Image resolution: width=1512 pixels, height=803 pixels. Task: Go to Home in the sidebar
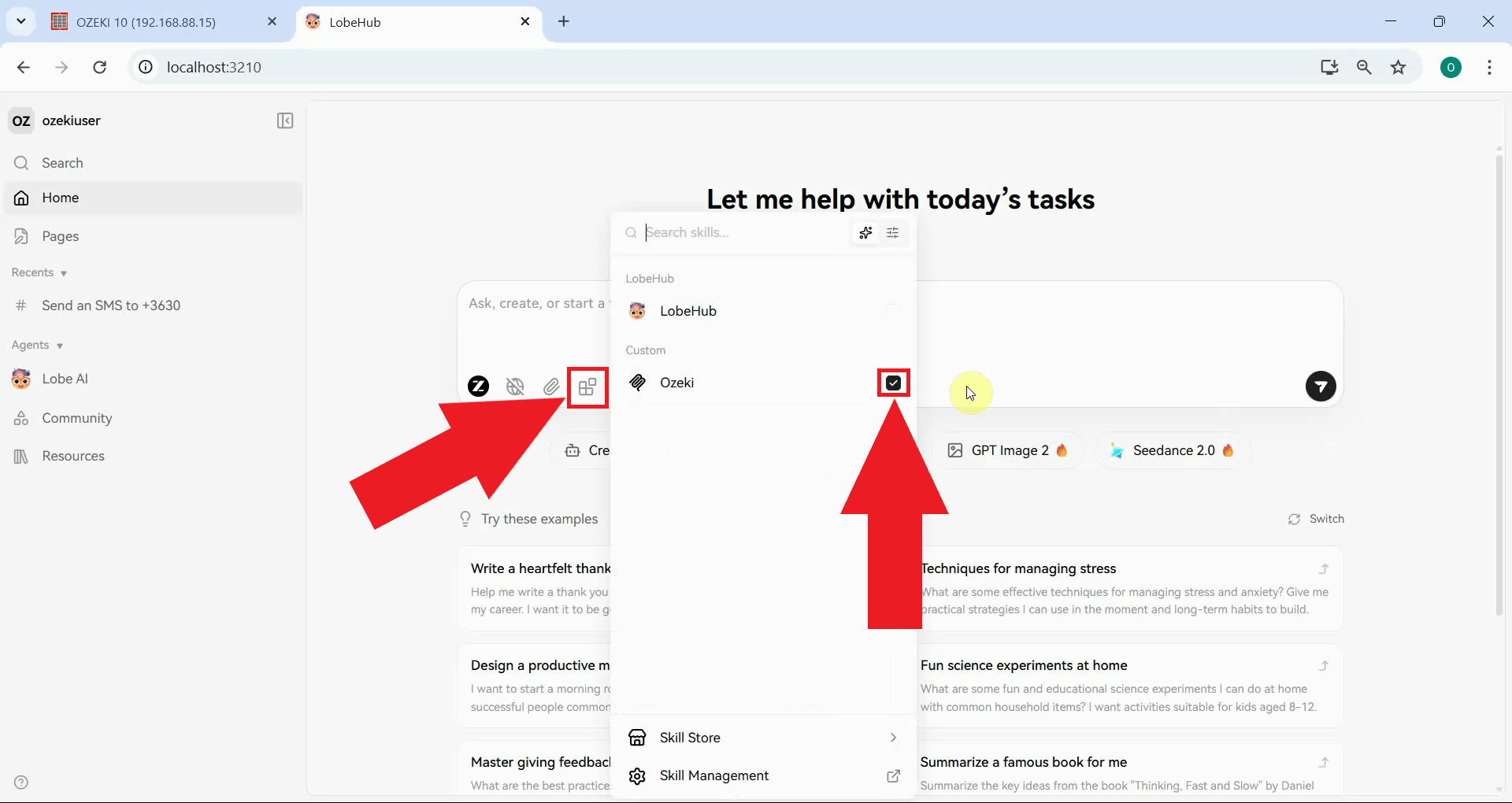154,198
